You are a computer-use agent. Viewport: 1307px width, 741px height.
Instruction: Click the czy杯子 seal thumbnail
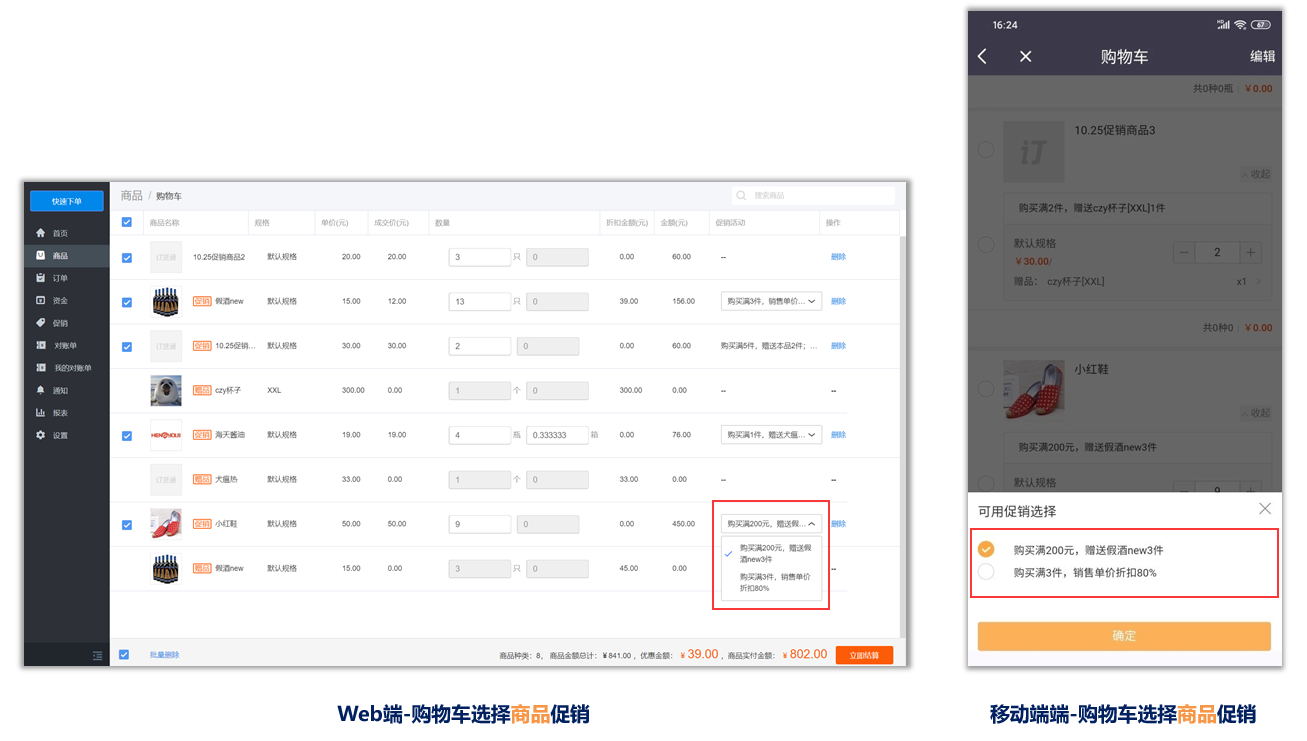coord(166,390)
